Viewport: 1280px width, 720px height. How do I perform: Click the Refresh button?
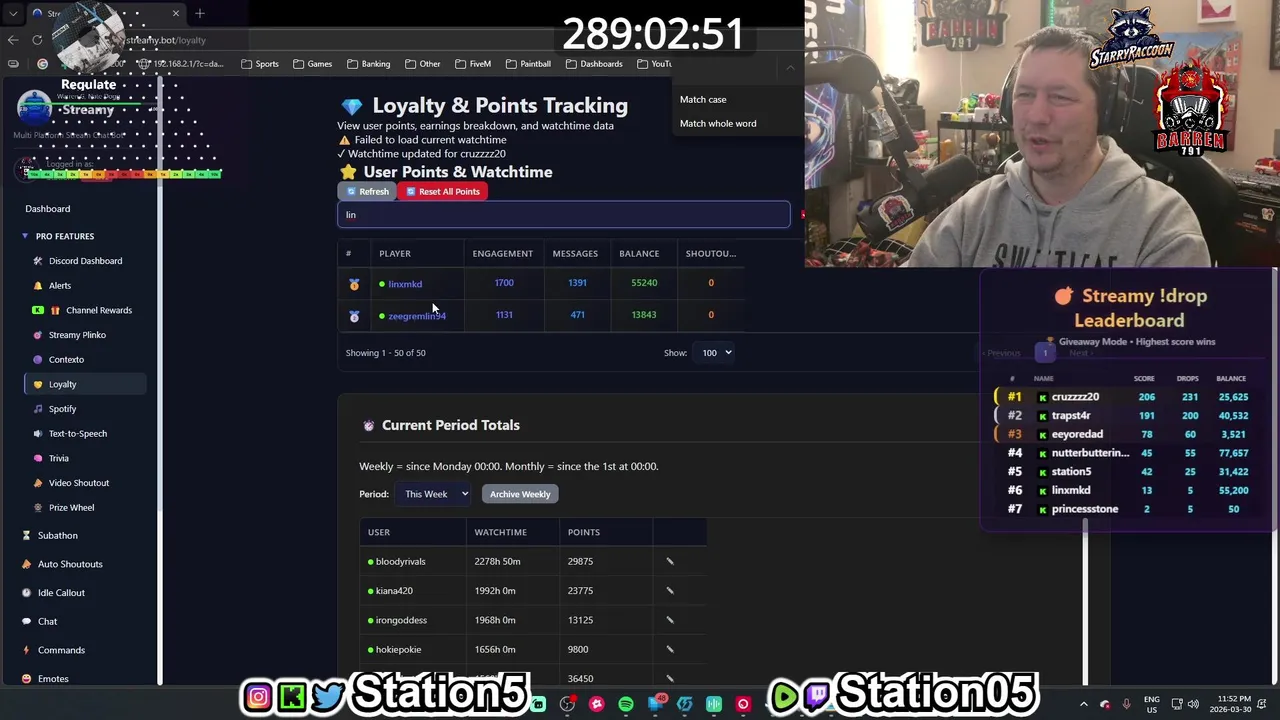tap(367, 191)
